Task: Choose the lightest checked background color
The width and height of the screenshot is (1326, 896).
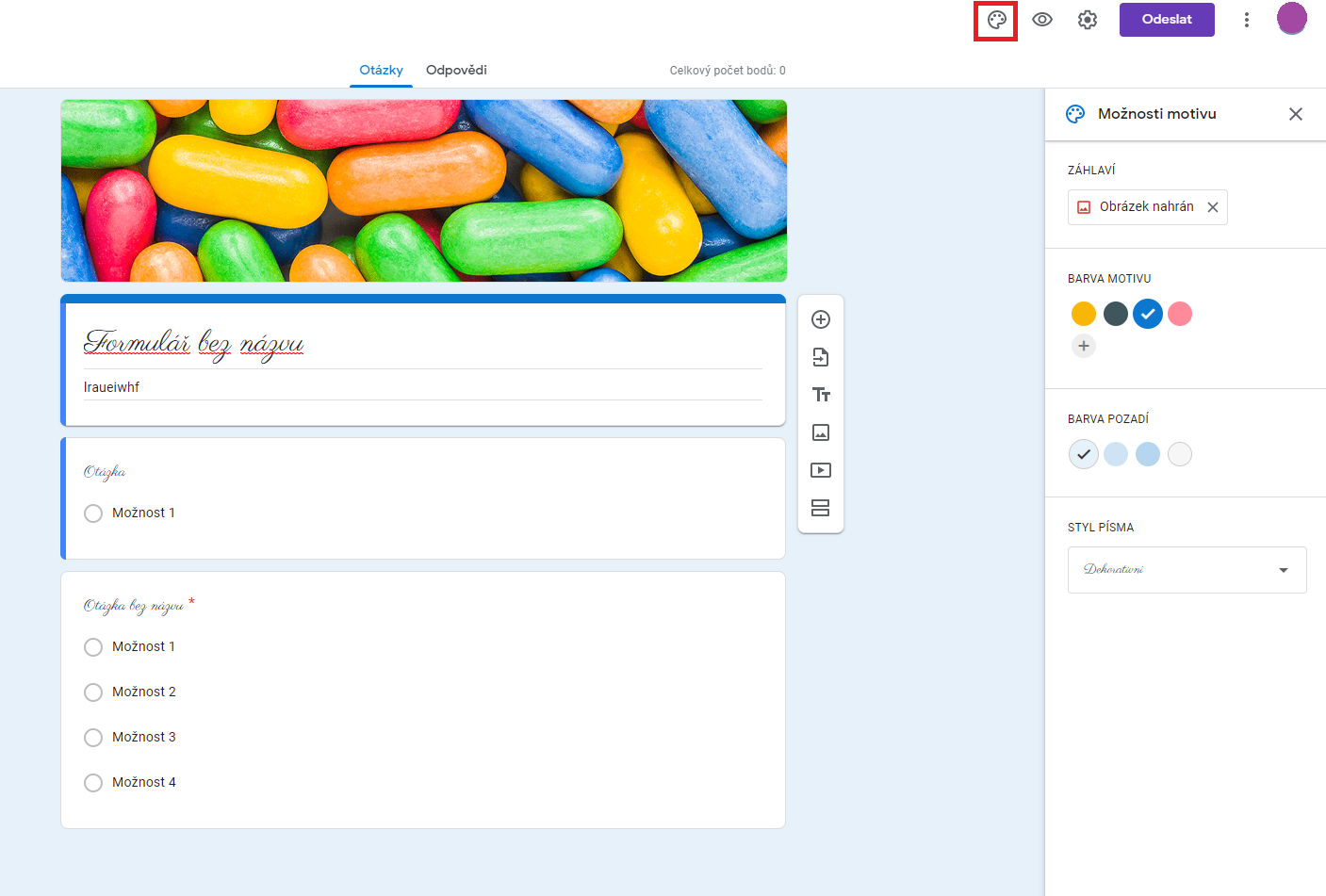Action: (1084, 454)
